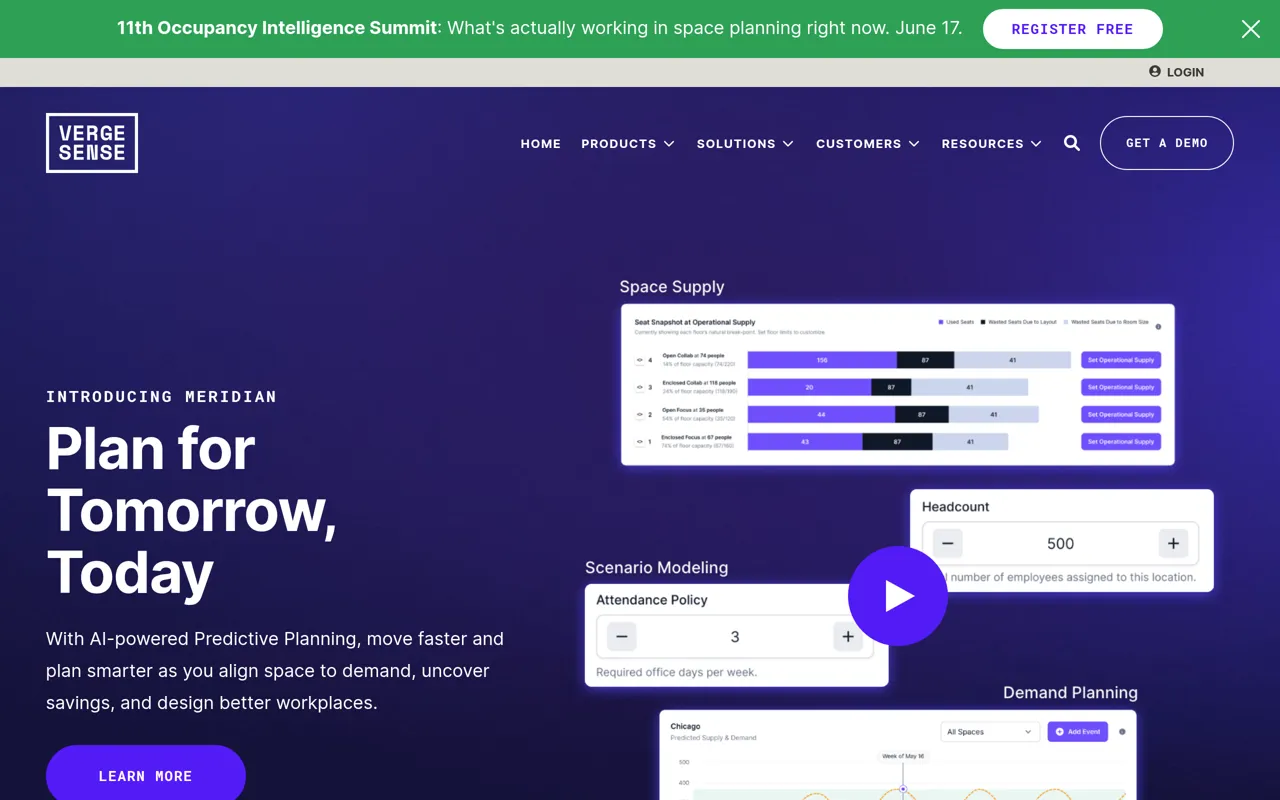The image size is (1280, 800).
Task: Click 'Required office days per week.' text
Action: 676,672
